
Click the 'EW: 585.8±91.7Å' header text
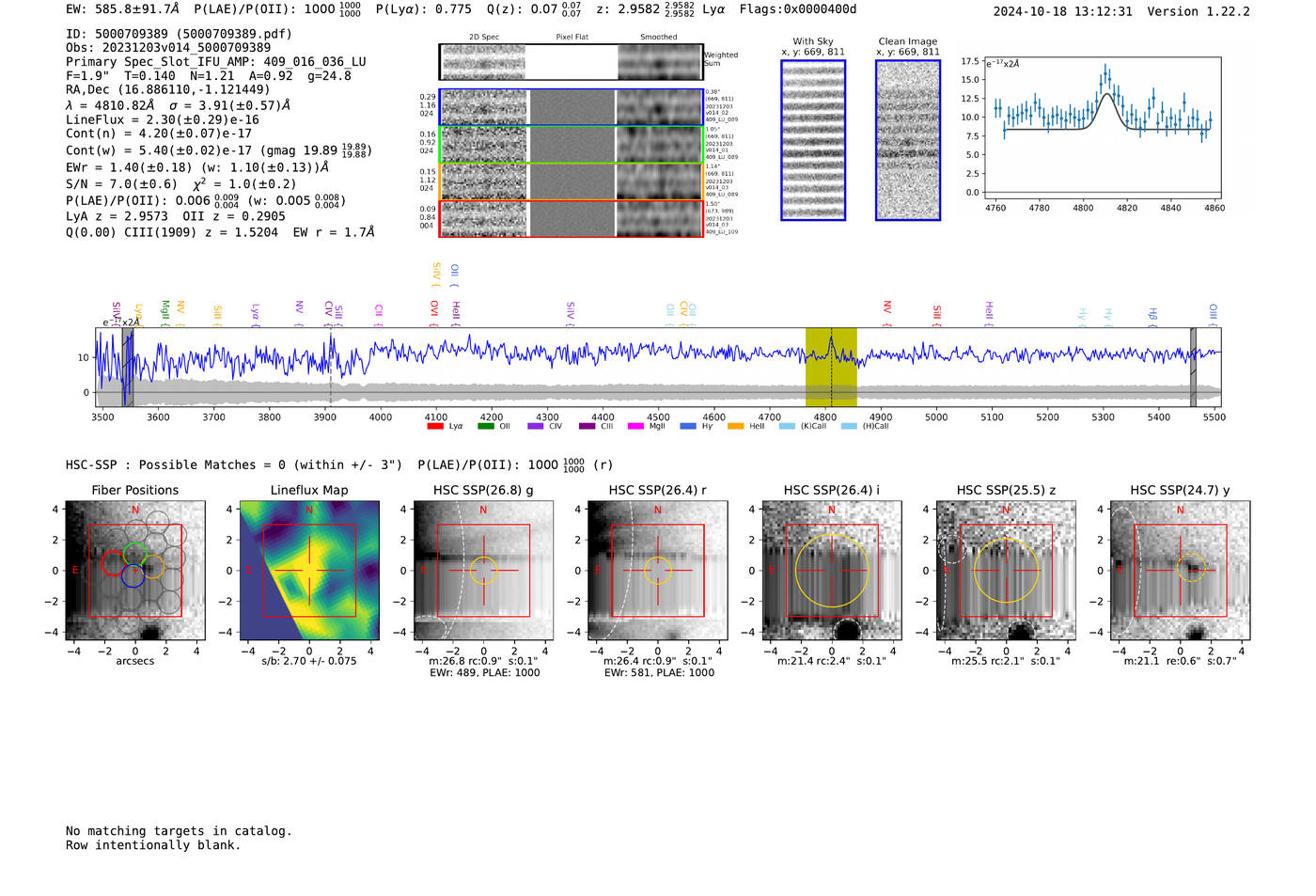122,8
